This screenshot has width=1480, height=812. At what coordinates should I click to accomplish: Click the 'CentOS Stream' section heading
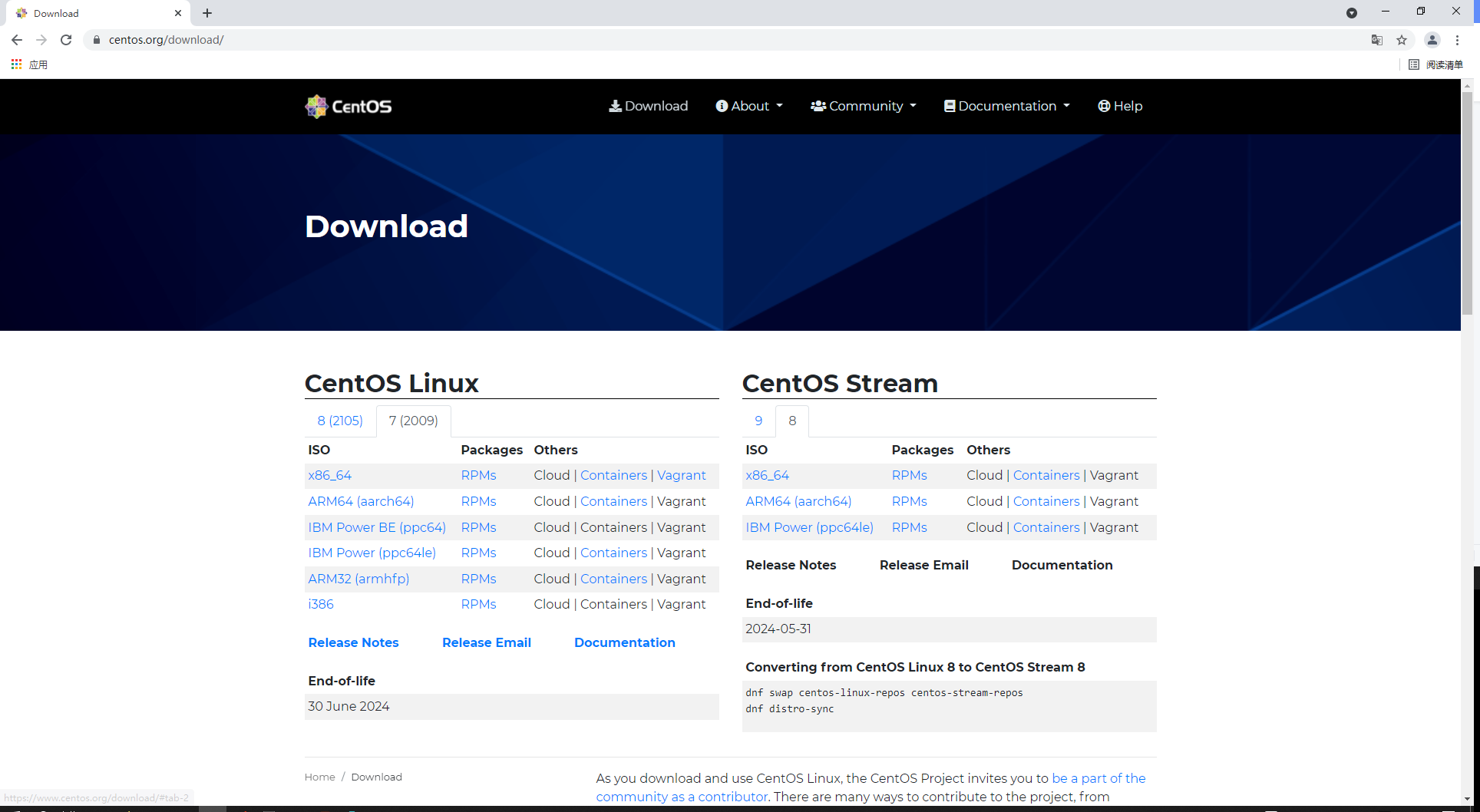(840, 383)
